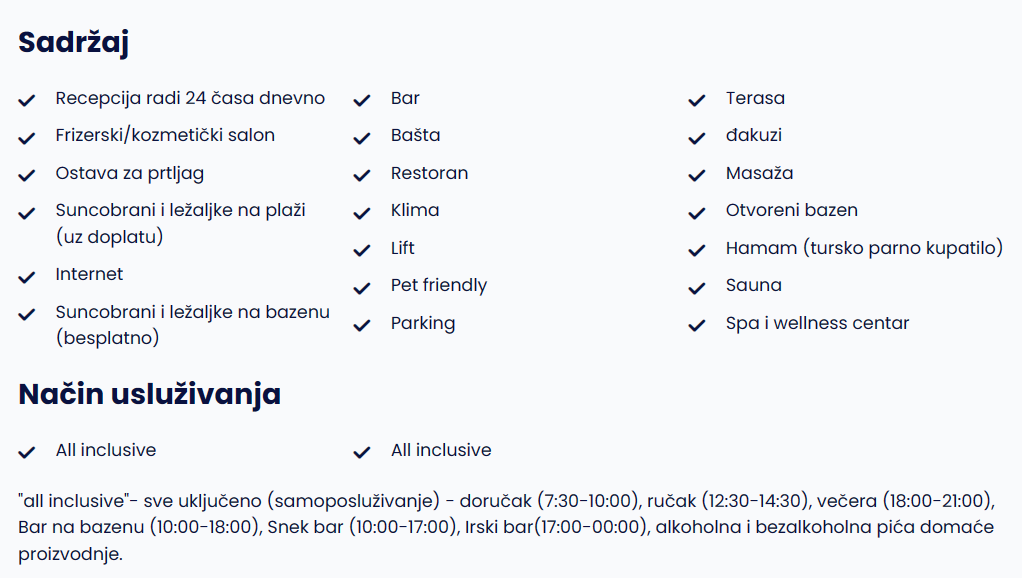Click the checkmark beside the first All inclusive

click(27, 452)
